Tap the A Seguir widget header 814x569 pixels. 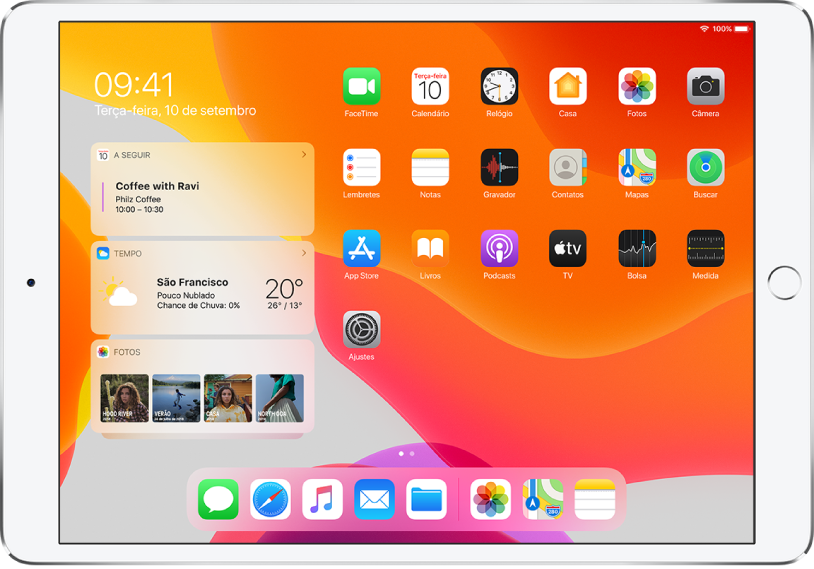point(132,155)
